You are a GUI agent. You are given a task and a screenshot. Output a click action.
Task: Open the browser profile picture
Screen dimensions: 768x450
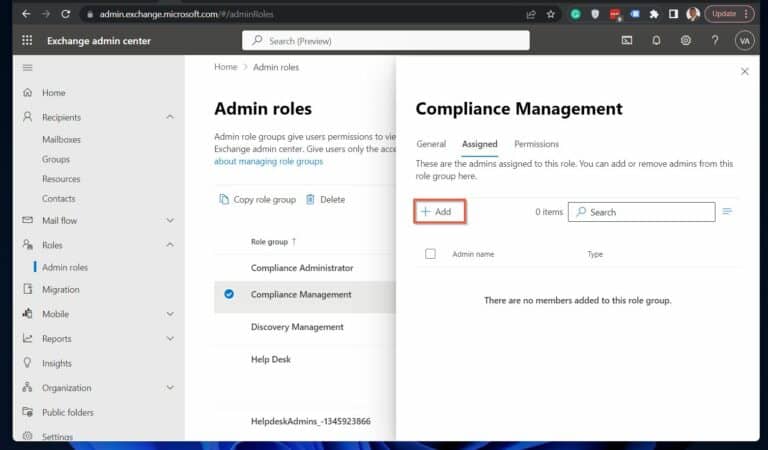click(x=693, y=14)
